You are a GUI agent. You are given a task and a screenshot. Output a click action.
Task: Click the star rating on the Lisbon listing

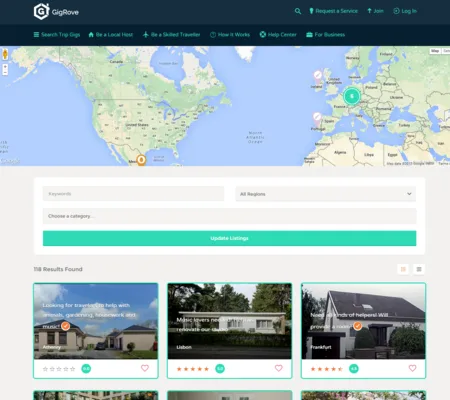coord(193,369)
